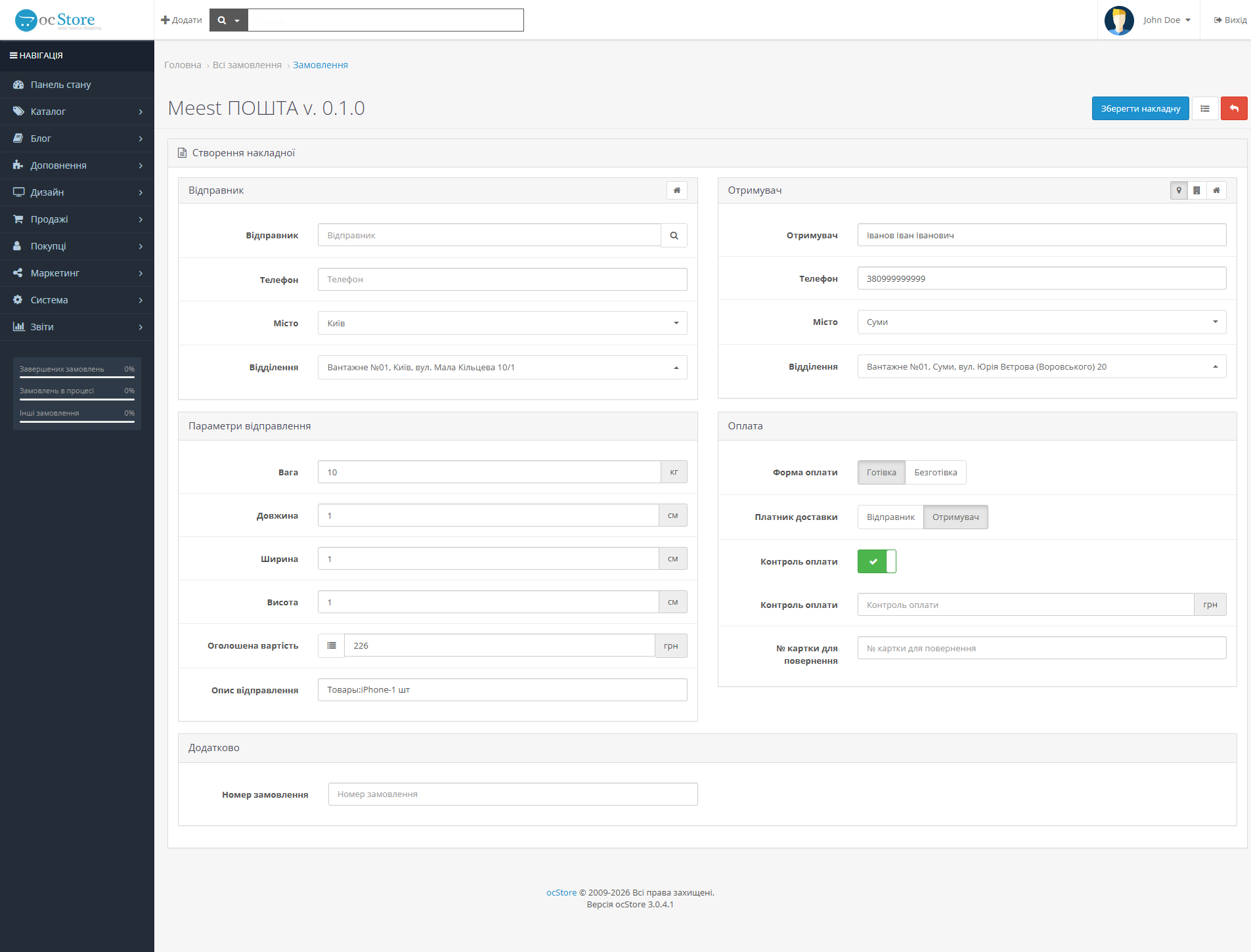Expand the Продажі menu chevron

(141, 220)
